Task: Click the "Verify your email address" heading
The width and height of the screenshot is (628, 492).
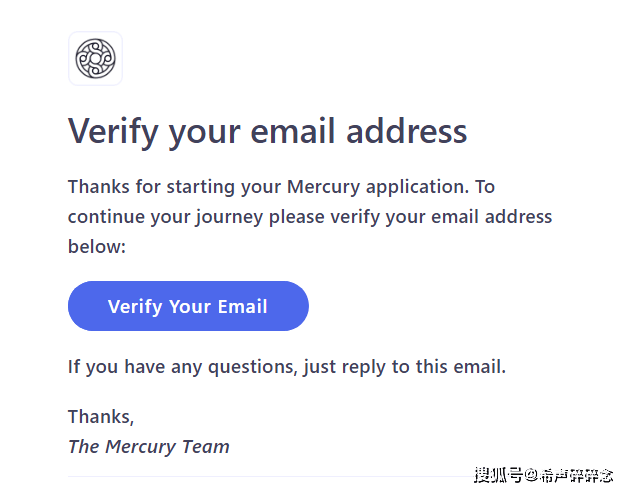Action: click(x=267, y=131)
